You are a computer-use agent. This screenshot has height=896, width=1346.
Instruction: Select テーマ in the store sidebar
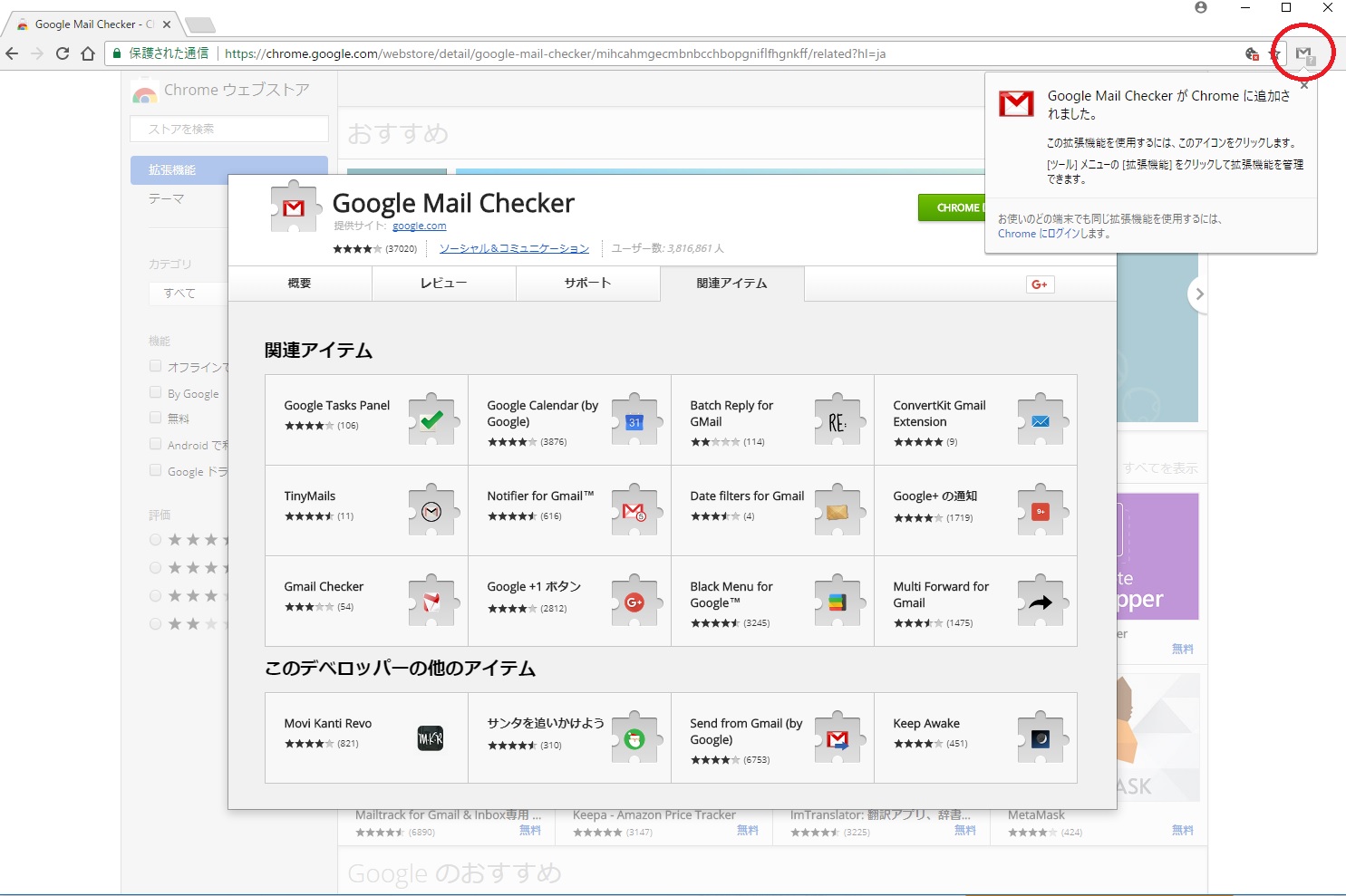point(167,198)
